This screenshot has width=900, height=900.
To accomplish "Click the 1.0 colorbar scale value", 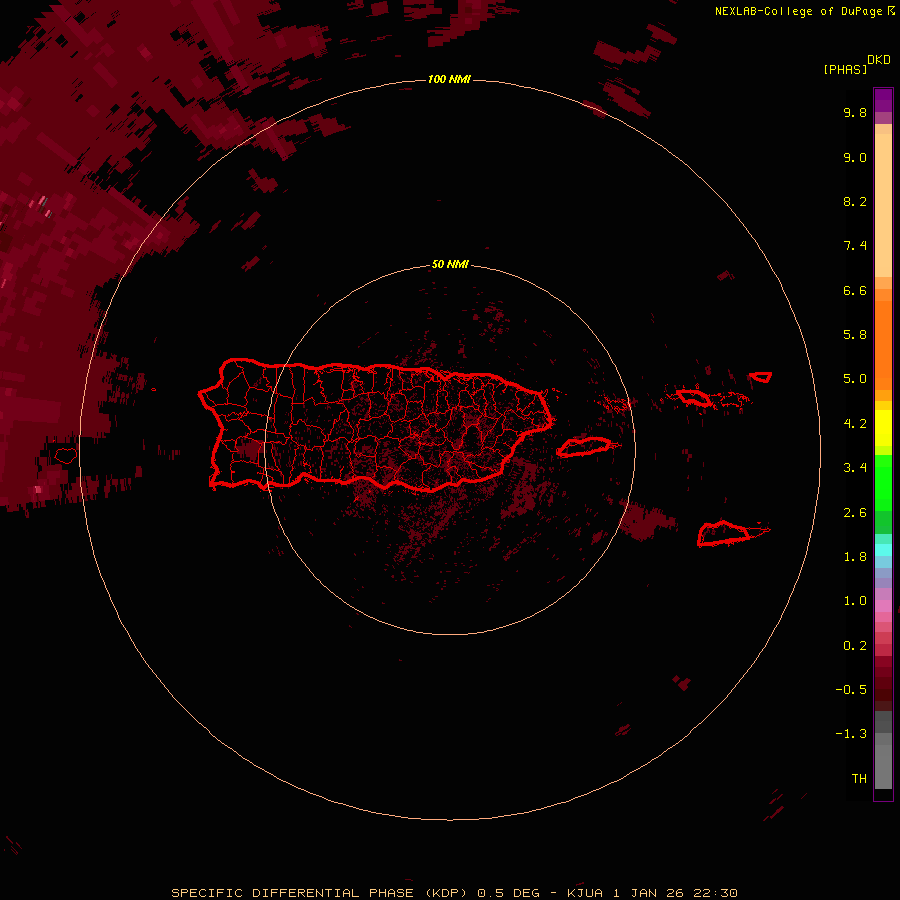I will 855,601.
